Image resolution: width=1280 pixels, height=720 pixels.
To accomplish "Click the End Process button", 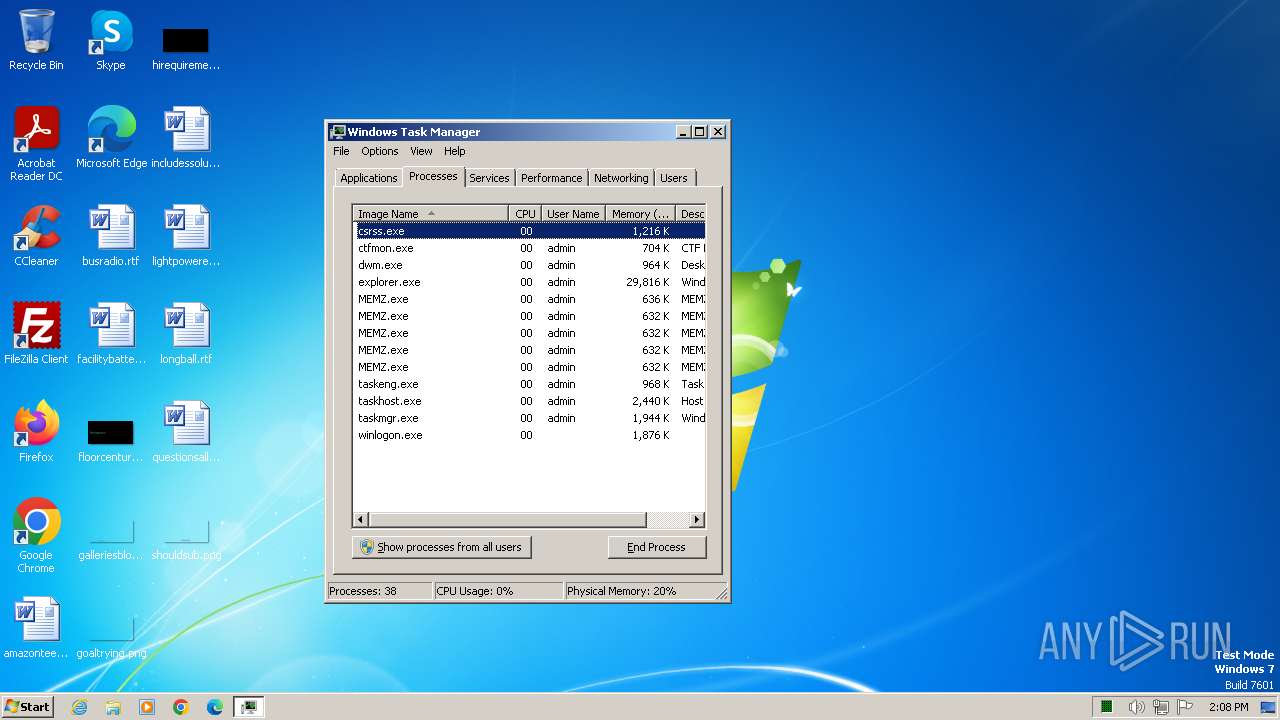I will (656, 547).
